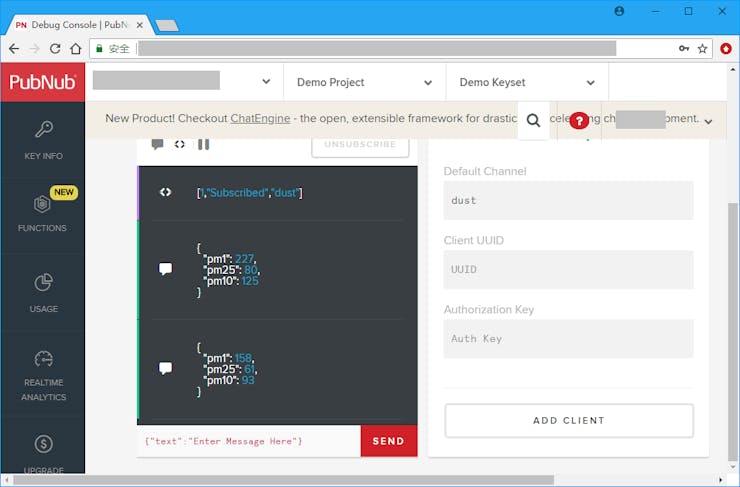Close the Debug Console tab

pos(140,25)
